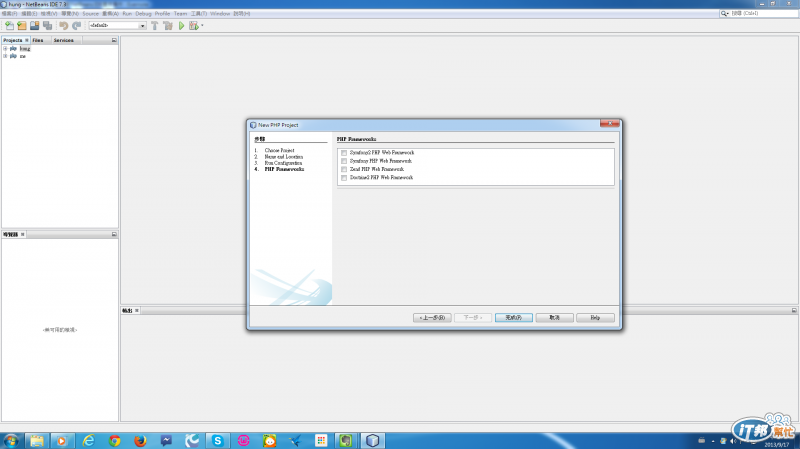This screenshot has height=449, width=800.
Task: Open the <default> configuration combo box
Action: tap(117, 26)
